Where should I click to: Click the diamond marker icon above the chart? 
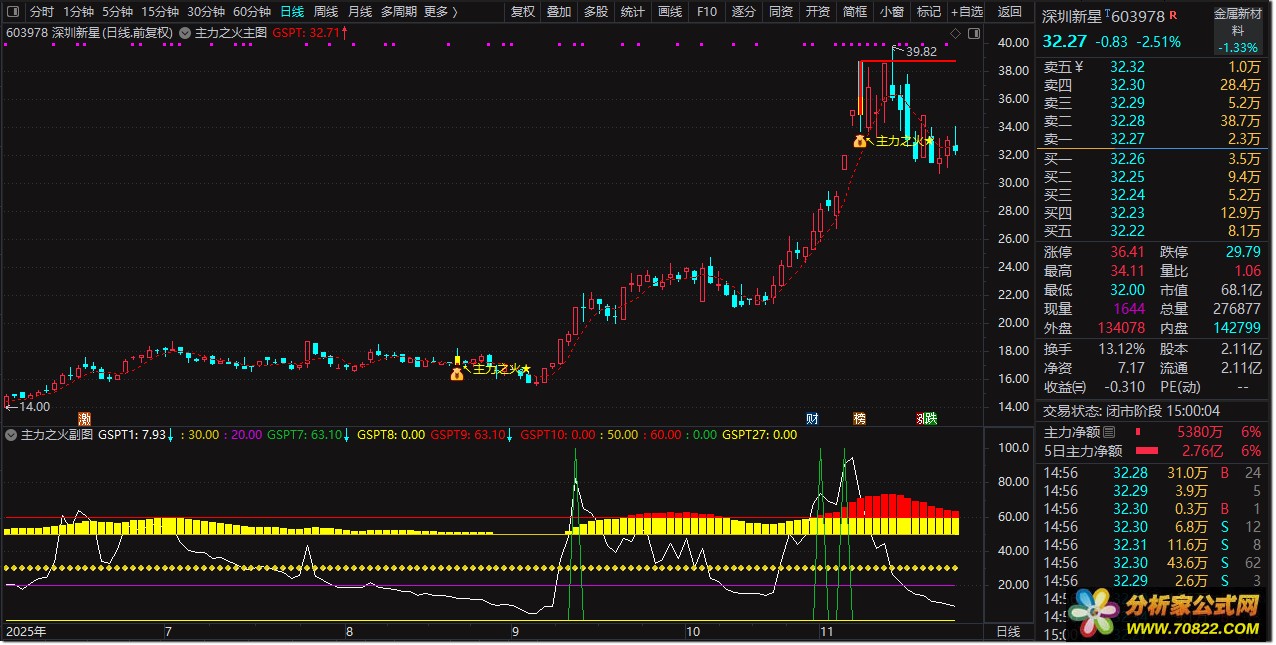coord(955,33)
